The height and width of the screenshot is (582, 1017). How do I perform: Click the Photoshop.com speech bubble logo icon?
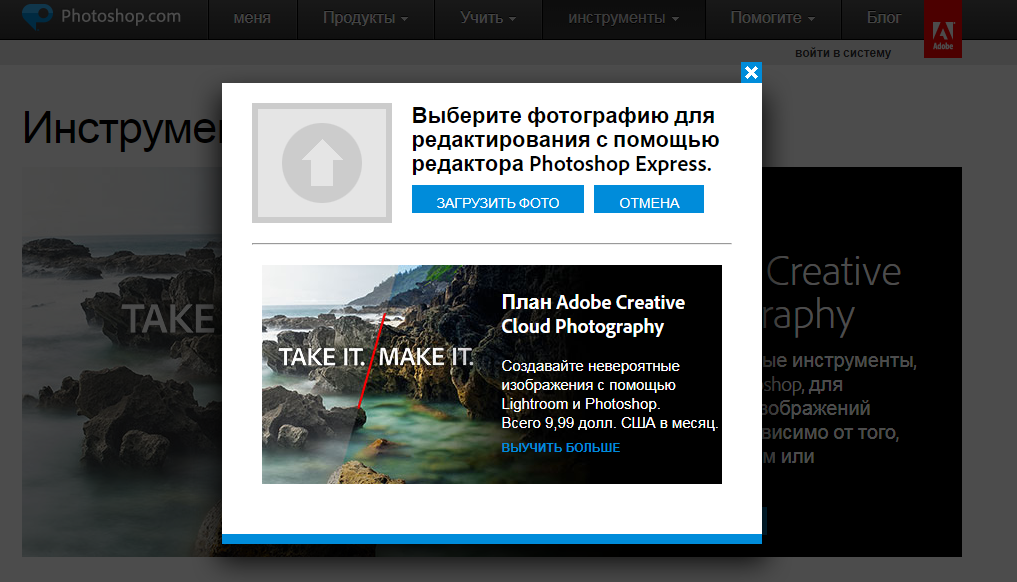coord(37,16)
